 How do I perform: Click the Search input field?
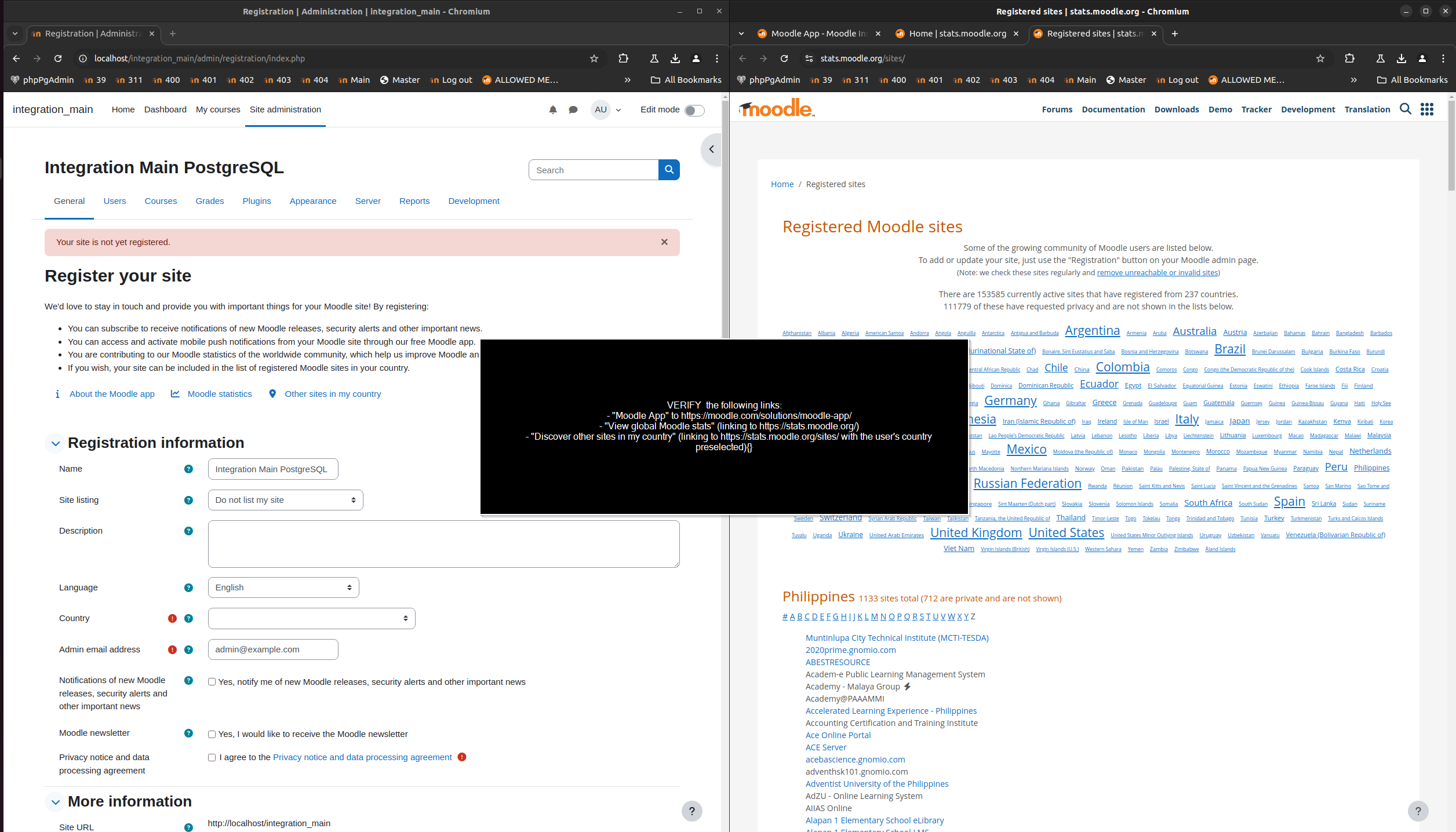pos(594,170)
